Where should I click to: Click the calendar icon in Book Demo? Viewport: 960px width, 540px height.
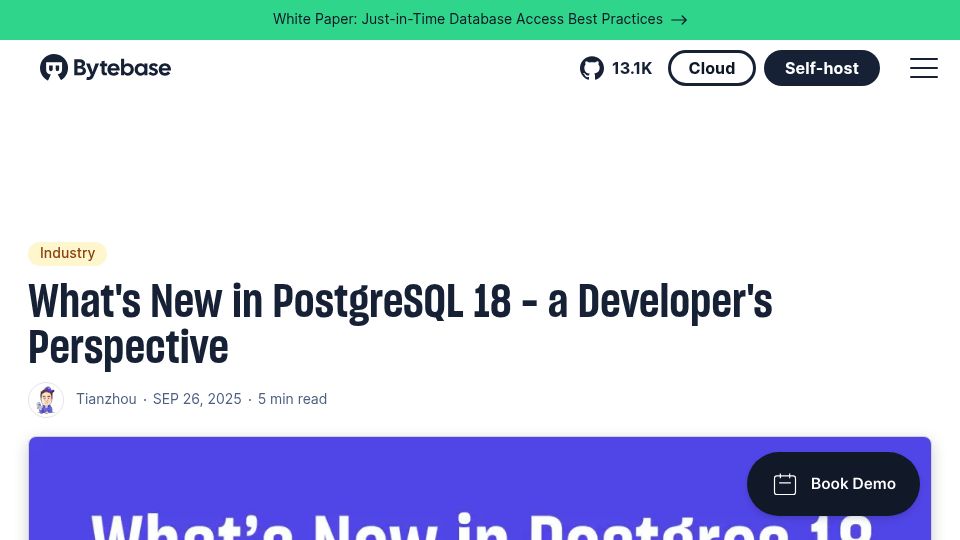click(785, 484)
